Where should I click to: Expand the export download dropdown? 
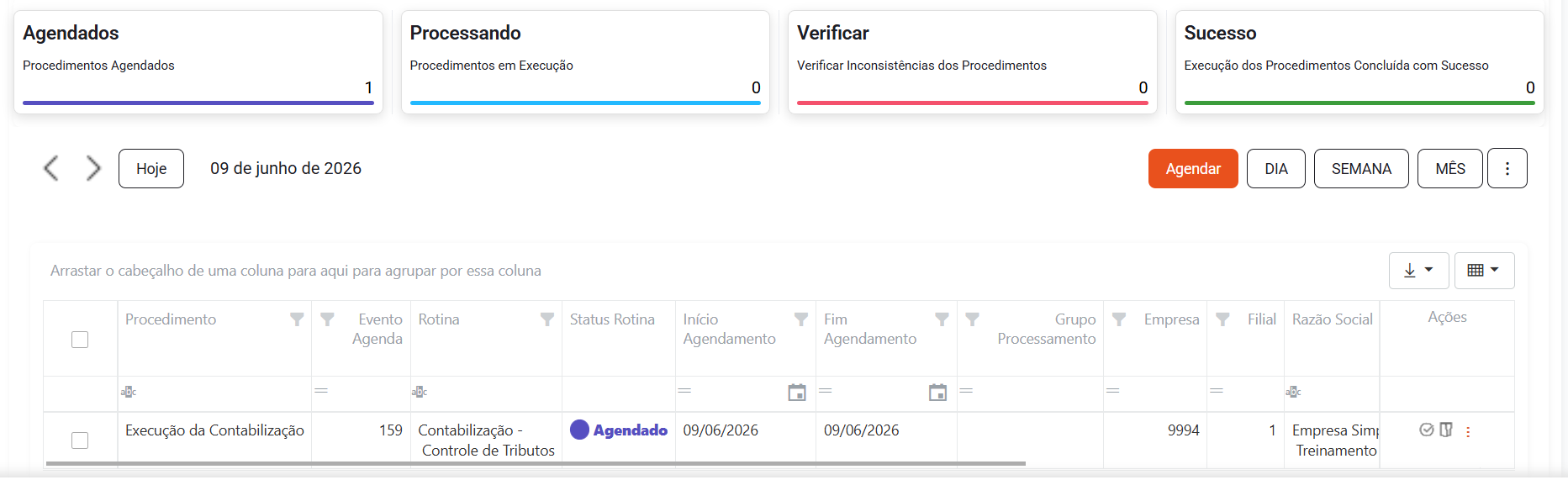pos(1418,271)
